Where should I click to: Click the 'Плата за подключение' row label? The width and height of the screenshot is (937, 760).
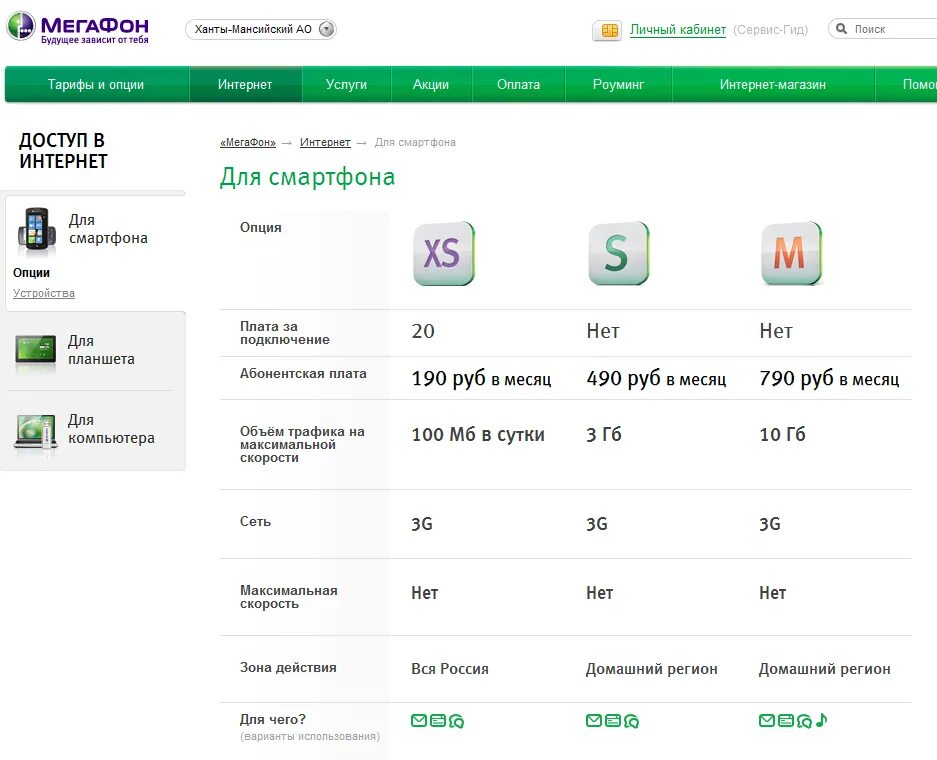tap(284, 333)
